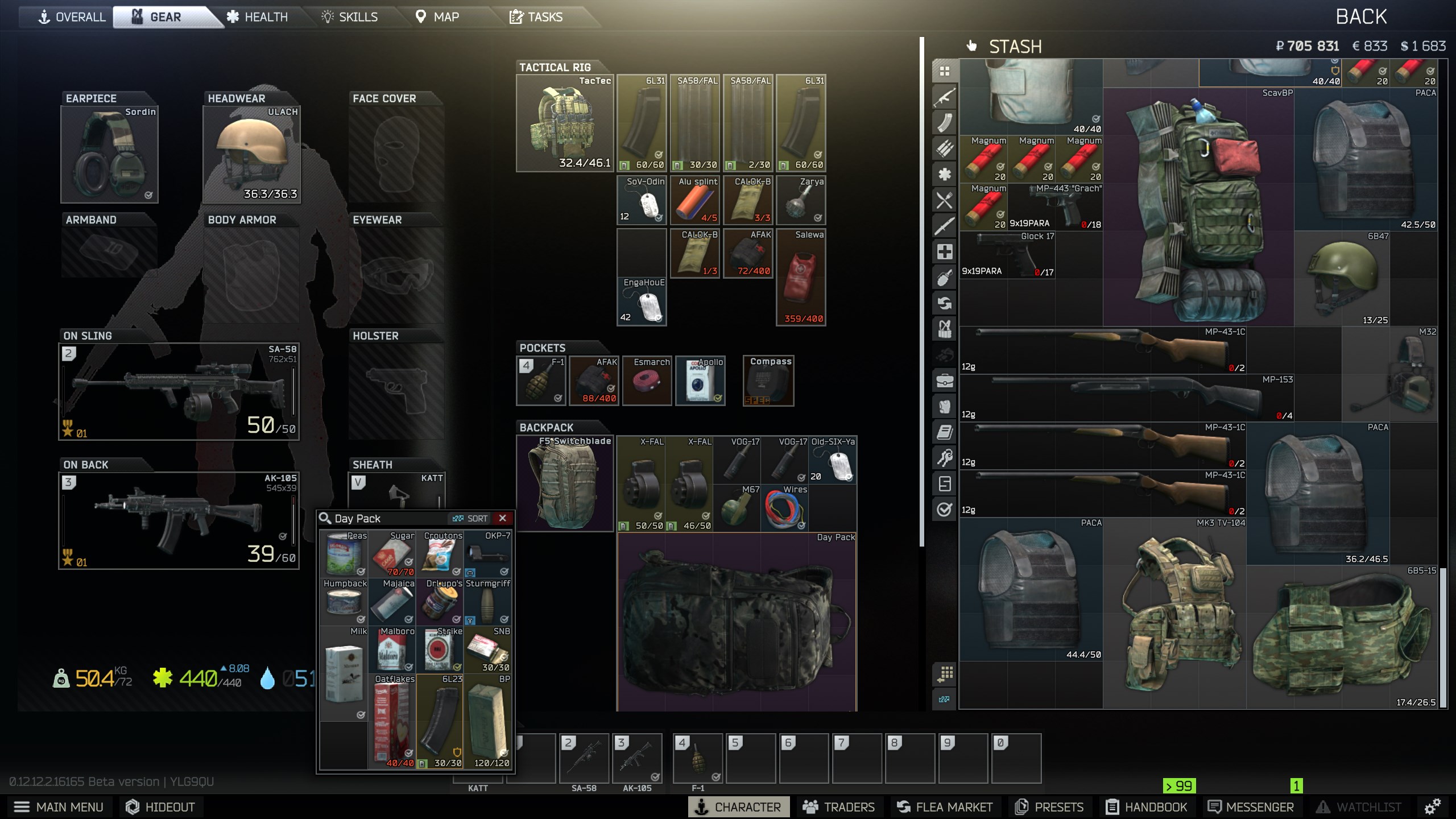This screenshot has height=819, width=1456.
Task: Select the SA-58 rifle on sling
Action: point(179,391)
